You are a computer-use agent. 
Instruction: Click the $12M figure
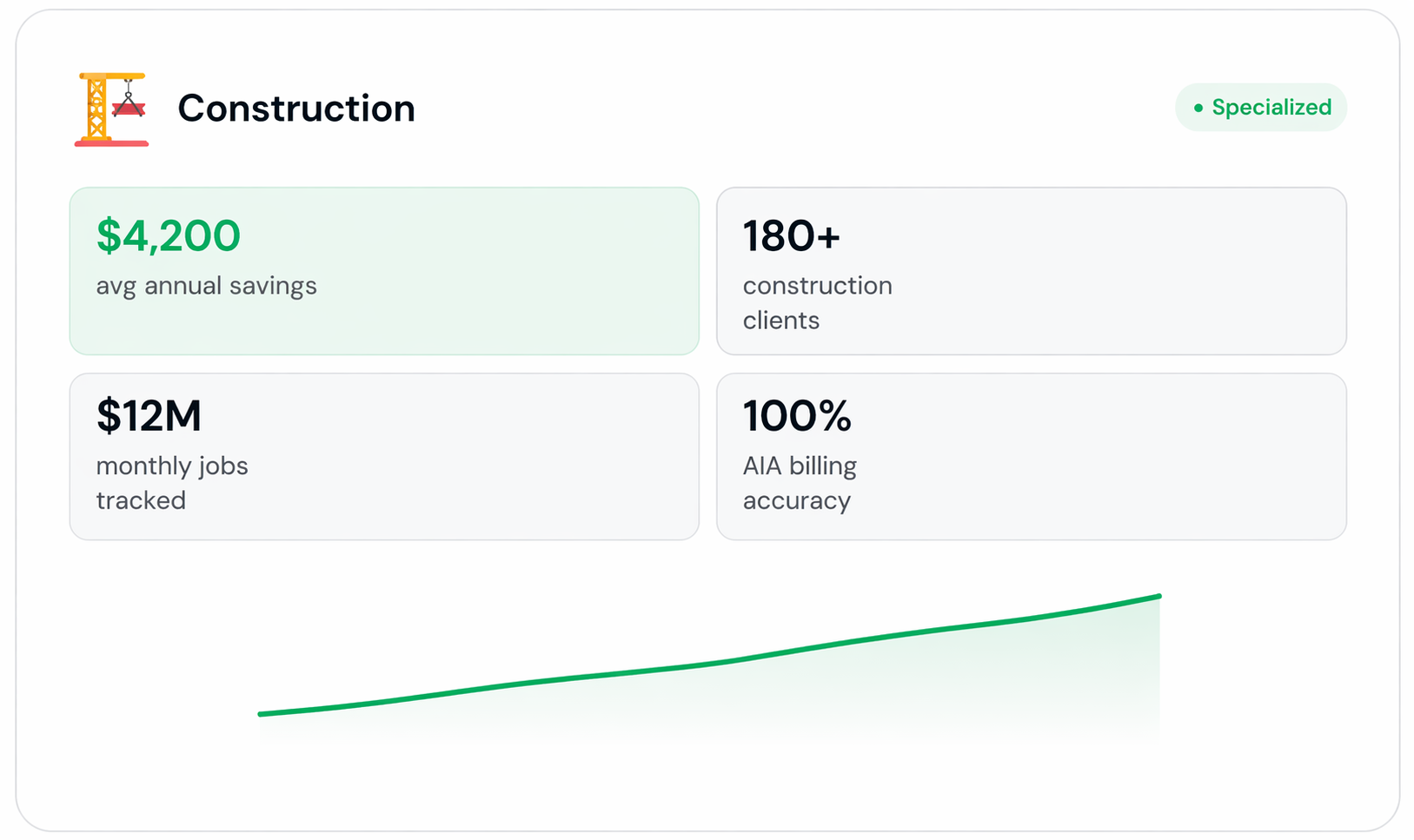(x=149, y=416)
